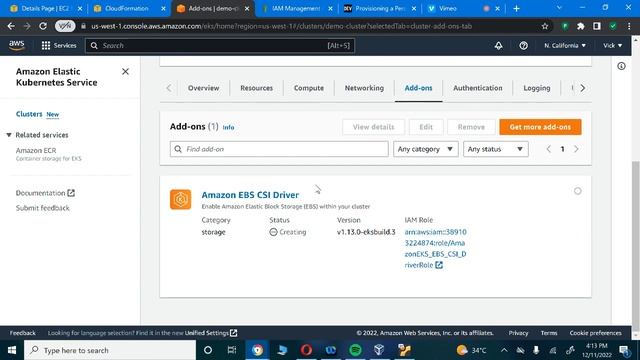Switch to the Compute tab

(309, 88)
